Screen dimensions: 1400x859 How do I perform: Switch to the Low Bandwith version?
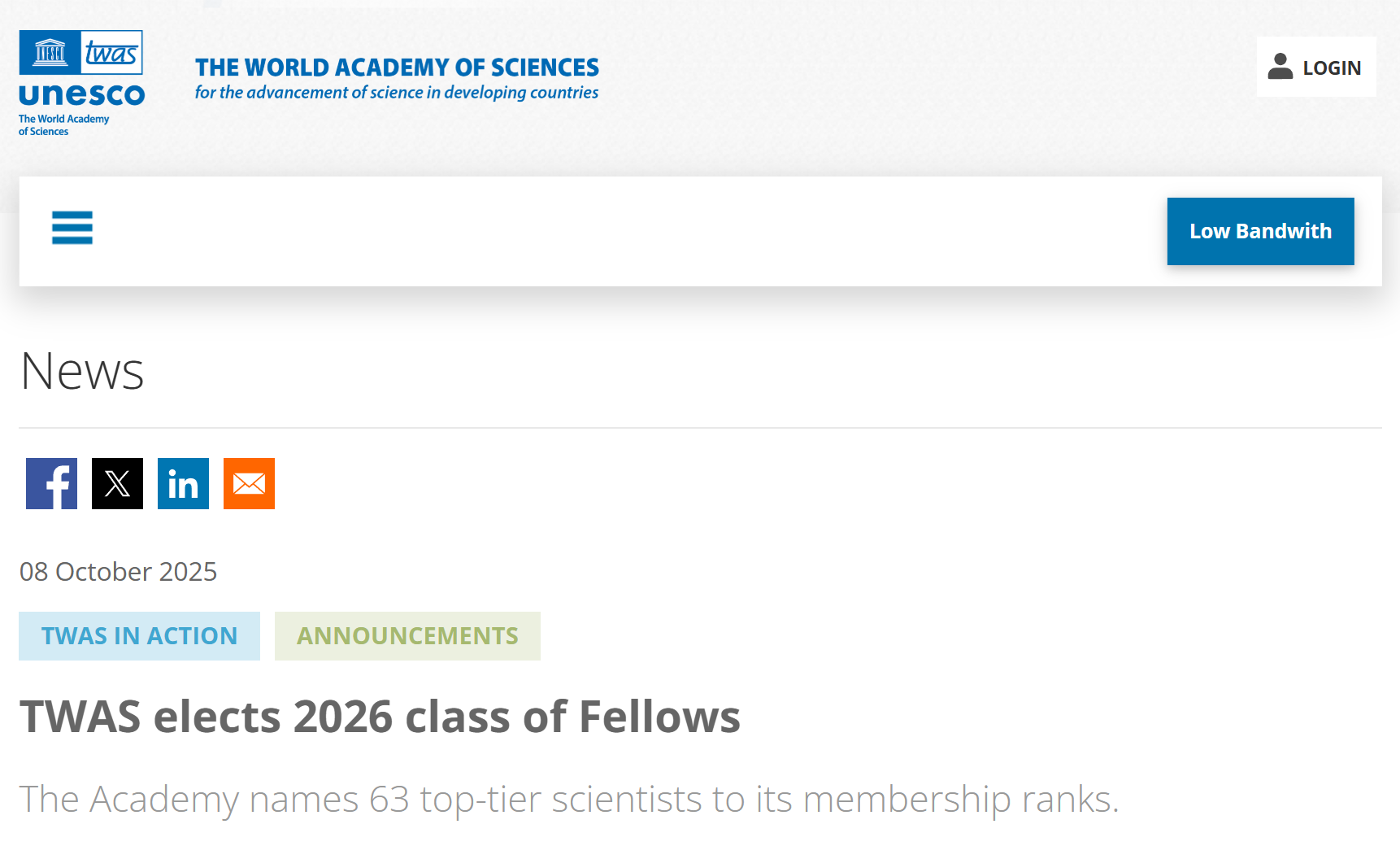(1260, 231)
